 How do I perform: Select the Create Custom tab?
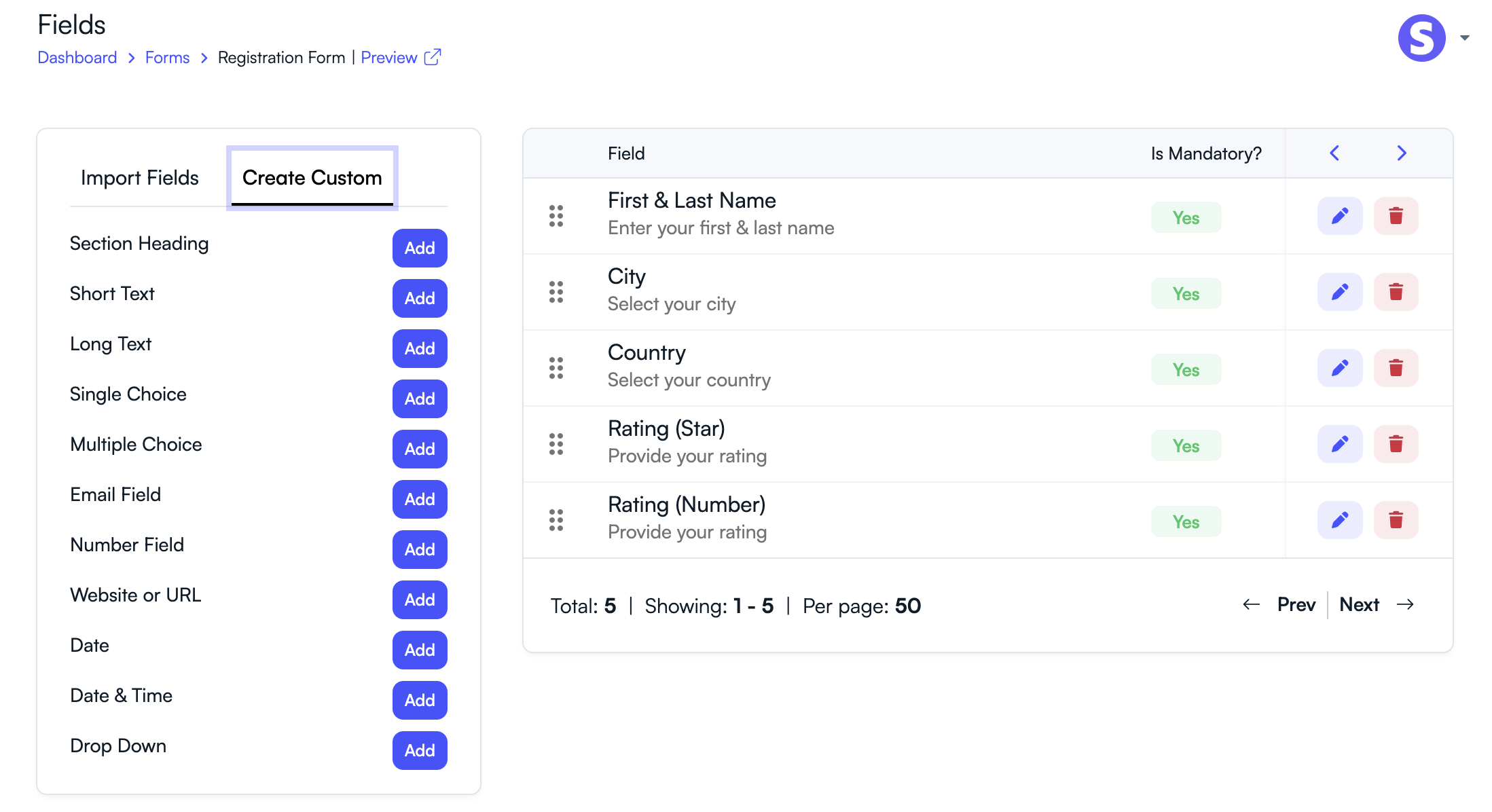pyautogui.click(x=312, y=178)
